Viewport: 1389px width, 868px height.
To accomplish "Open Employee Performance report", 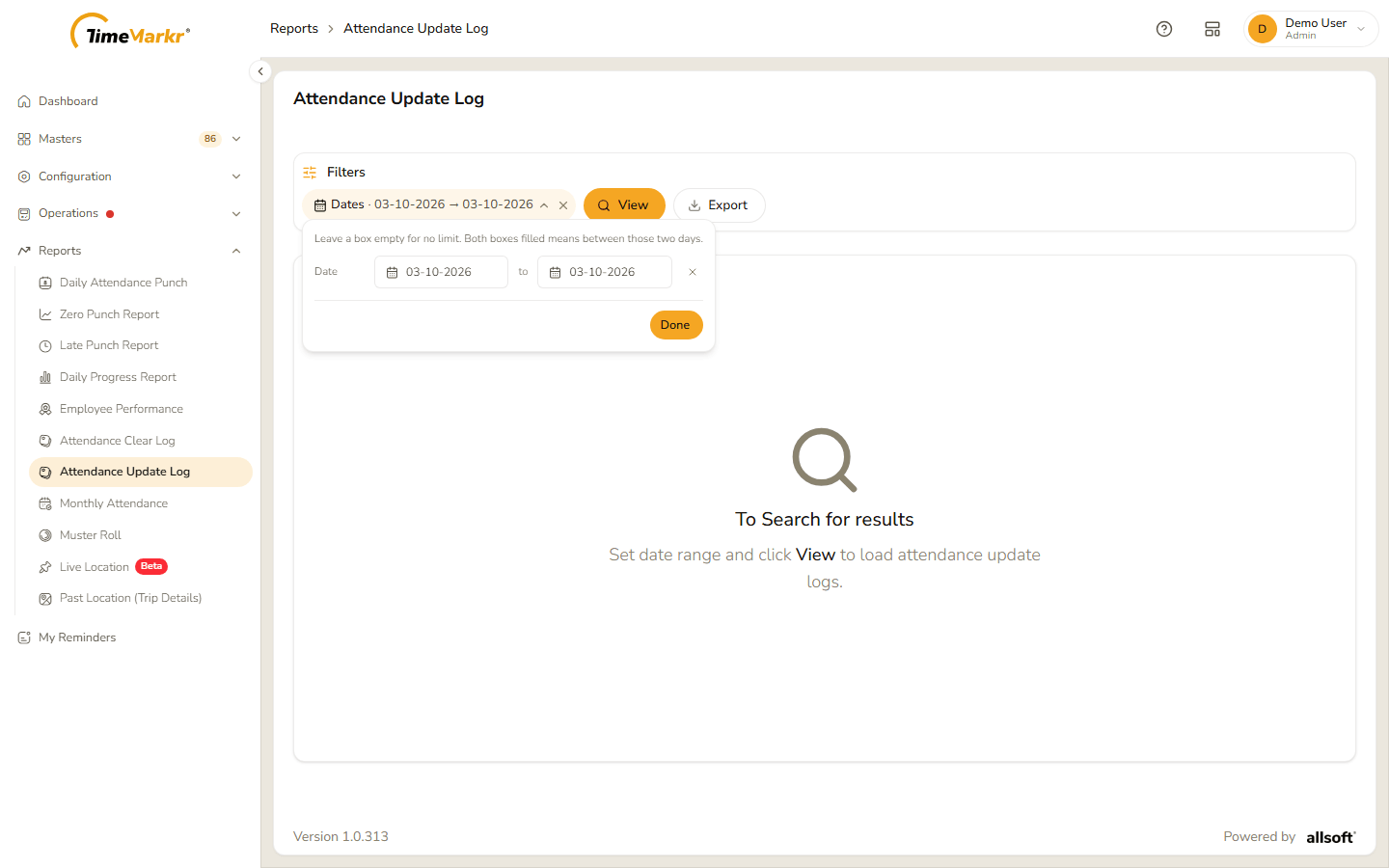I will [x=141, y=409].
